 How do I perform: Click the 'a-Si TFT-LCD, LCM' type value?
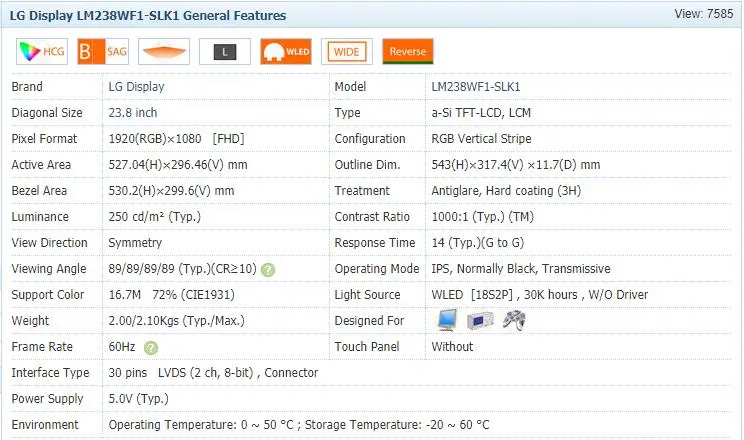(481, 113)
